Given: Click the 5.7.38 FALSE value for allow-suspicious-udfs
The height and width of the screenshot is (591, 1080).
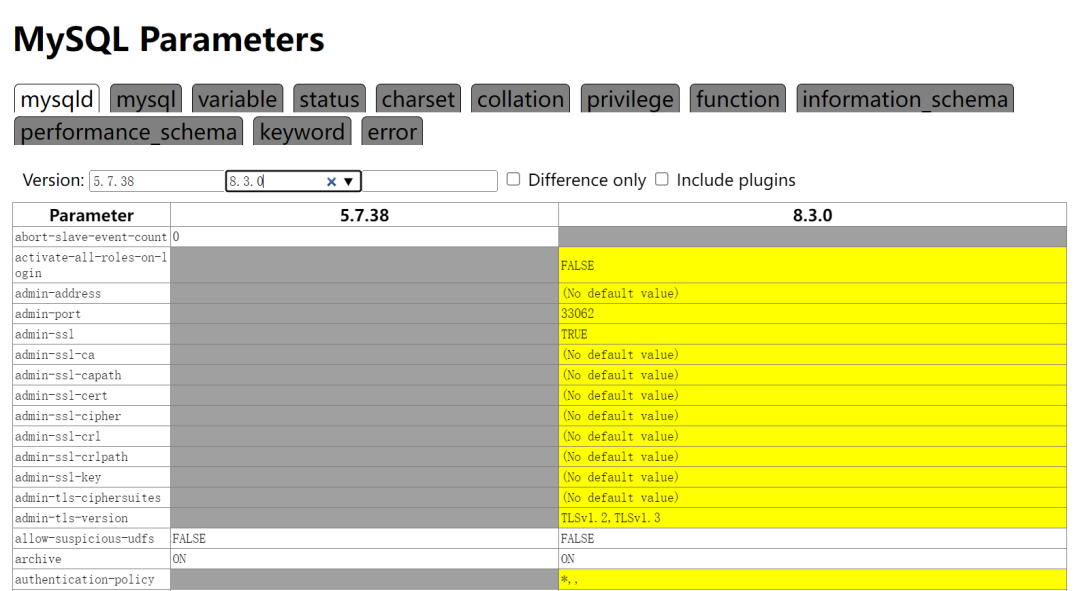Looking at the screenshot, I should [189, 539].
